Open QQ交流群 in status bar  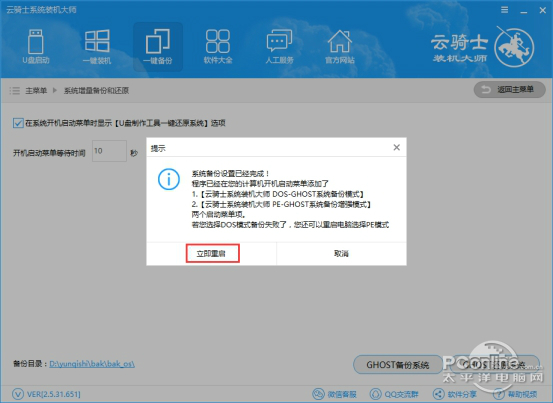pos(394,394)
